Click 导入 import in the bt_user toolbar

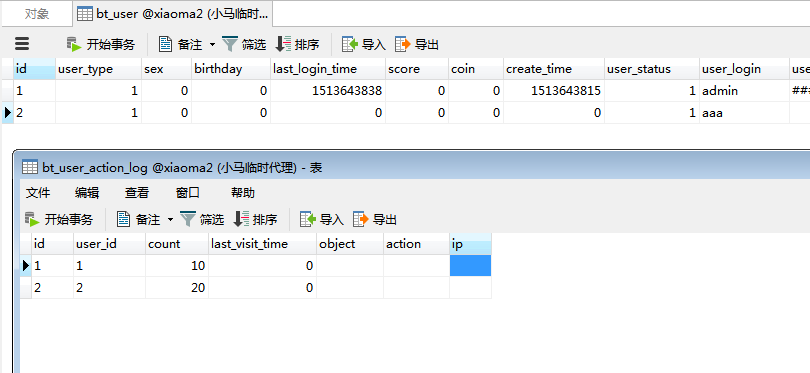[364, 44]
